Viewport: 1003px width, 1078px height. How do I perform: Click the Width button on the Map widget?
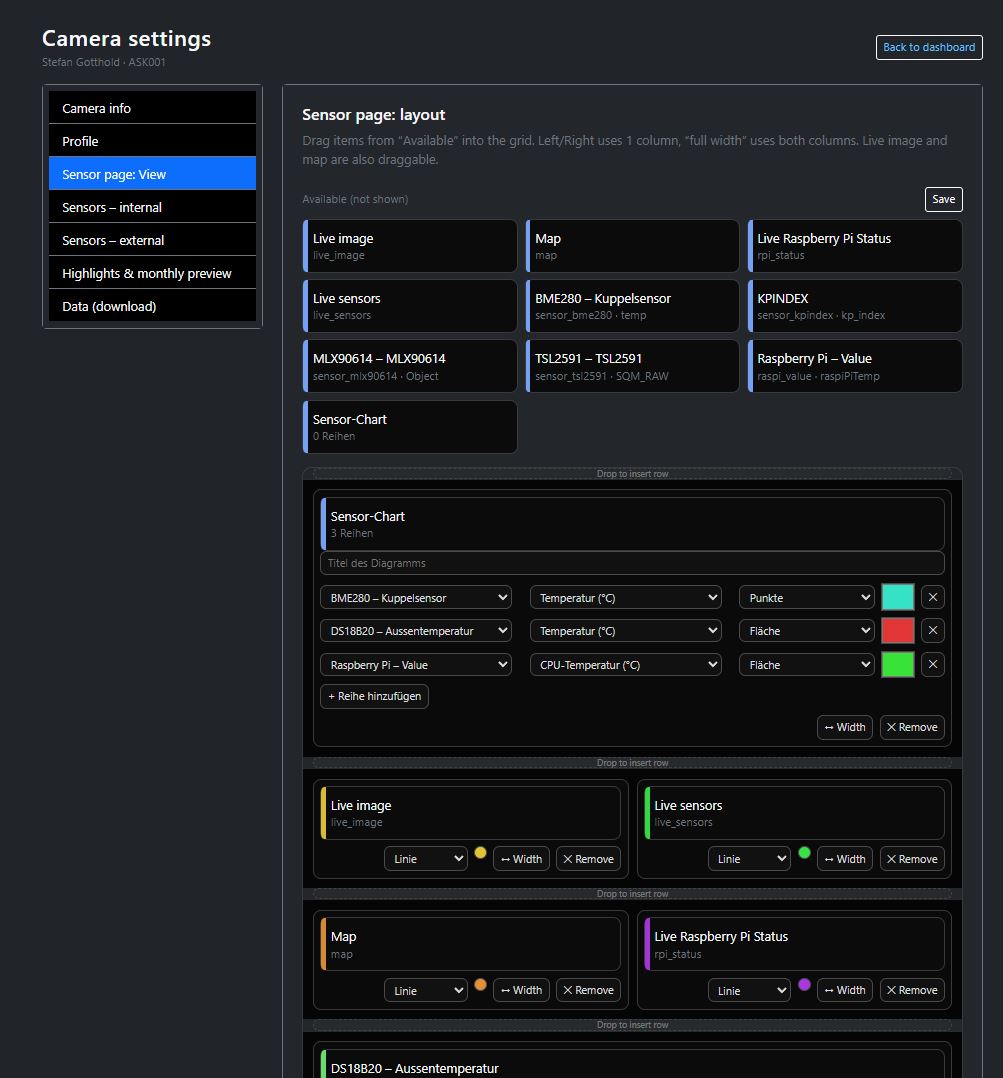(521, 989)
